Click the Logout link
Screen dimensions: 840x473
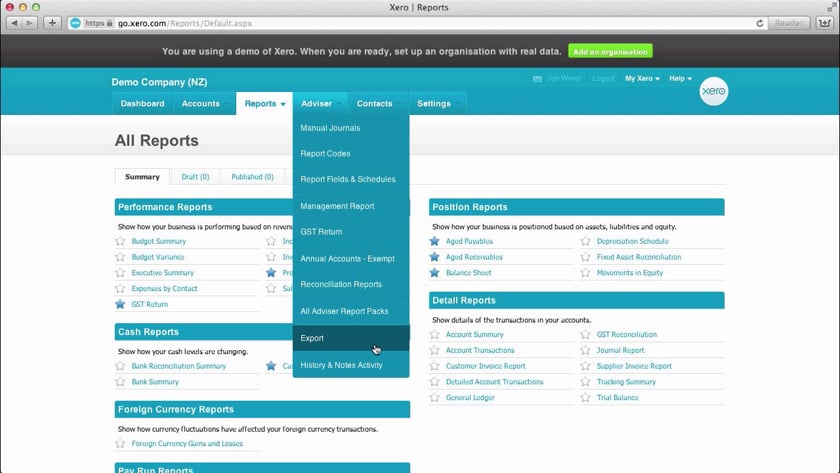tap(603, 78)
